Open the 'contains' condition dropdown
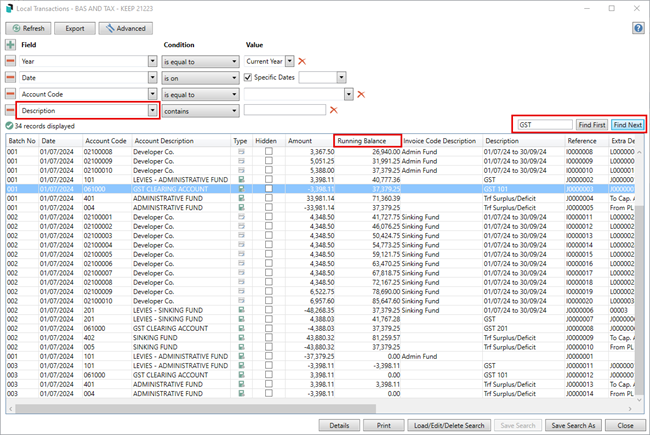This screenshot has width=650, height=435. [x=200, y=111]
